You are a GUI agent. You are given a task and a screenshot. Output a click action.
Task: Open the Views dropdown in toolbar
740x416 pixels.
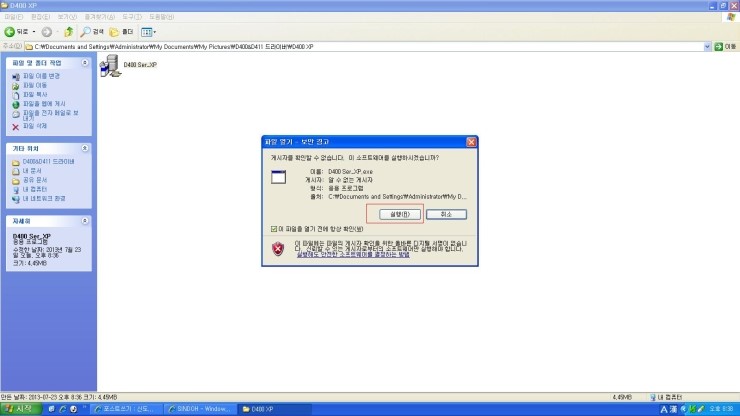click(148, 32)
